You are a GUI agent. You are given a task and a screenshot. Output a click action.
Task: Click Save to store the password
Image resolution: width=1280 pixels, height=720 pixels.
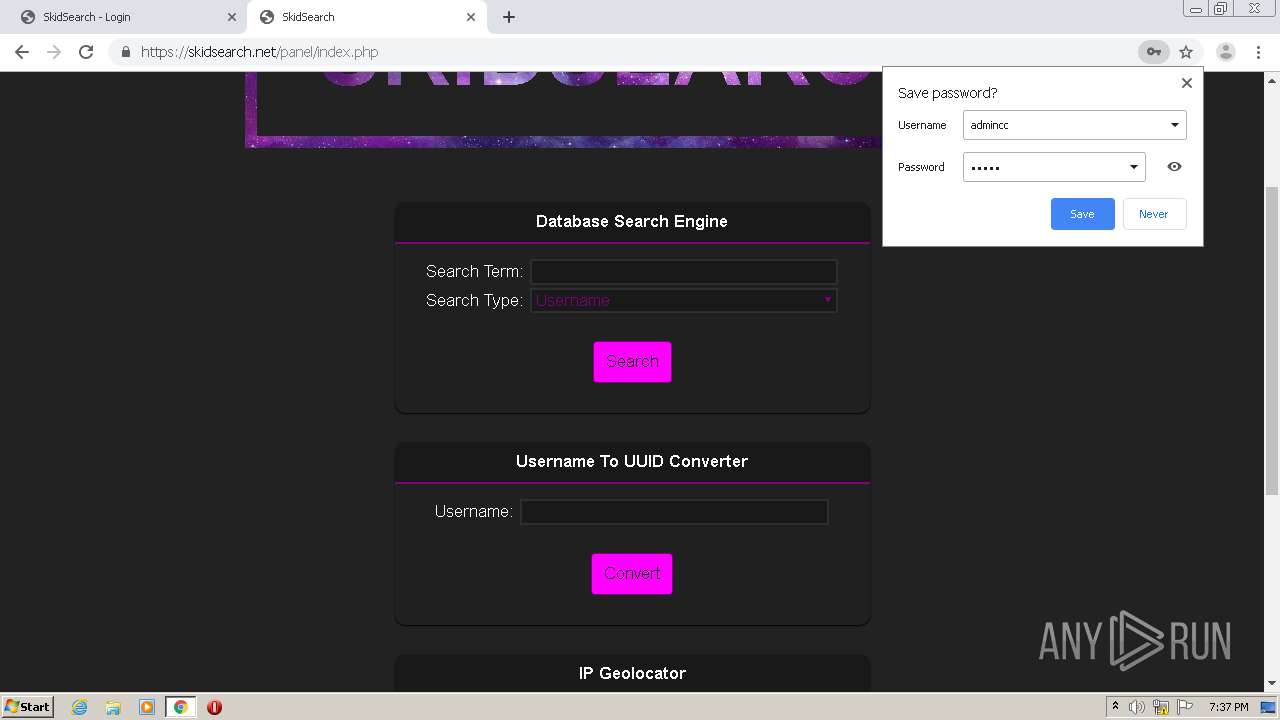coord(1082,214)
